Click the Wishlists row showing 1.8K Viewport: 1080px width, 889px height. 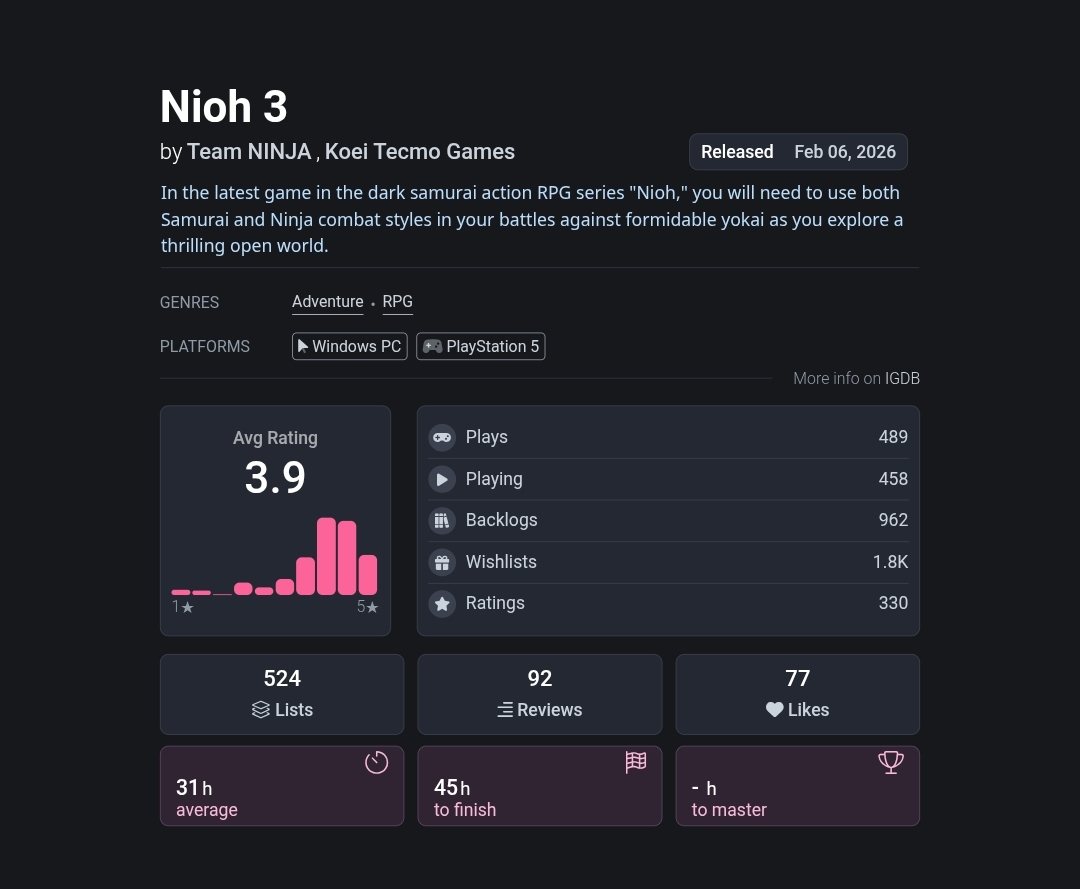[668, 563]
